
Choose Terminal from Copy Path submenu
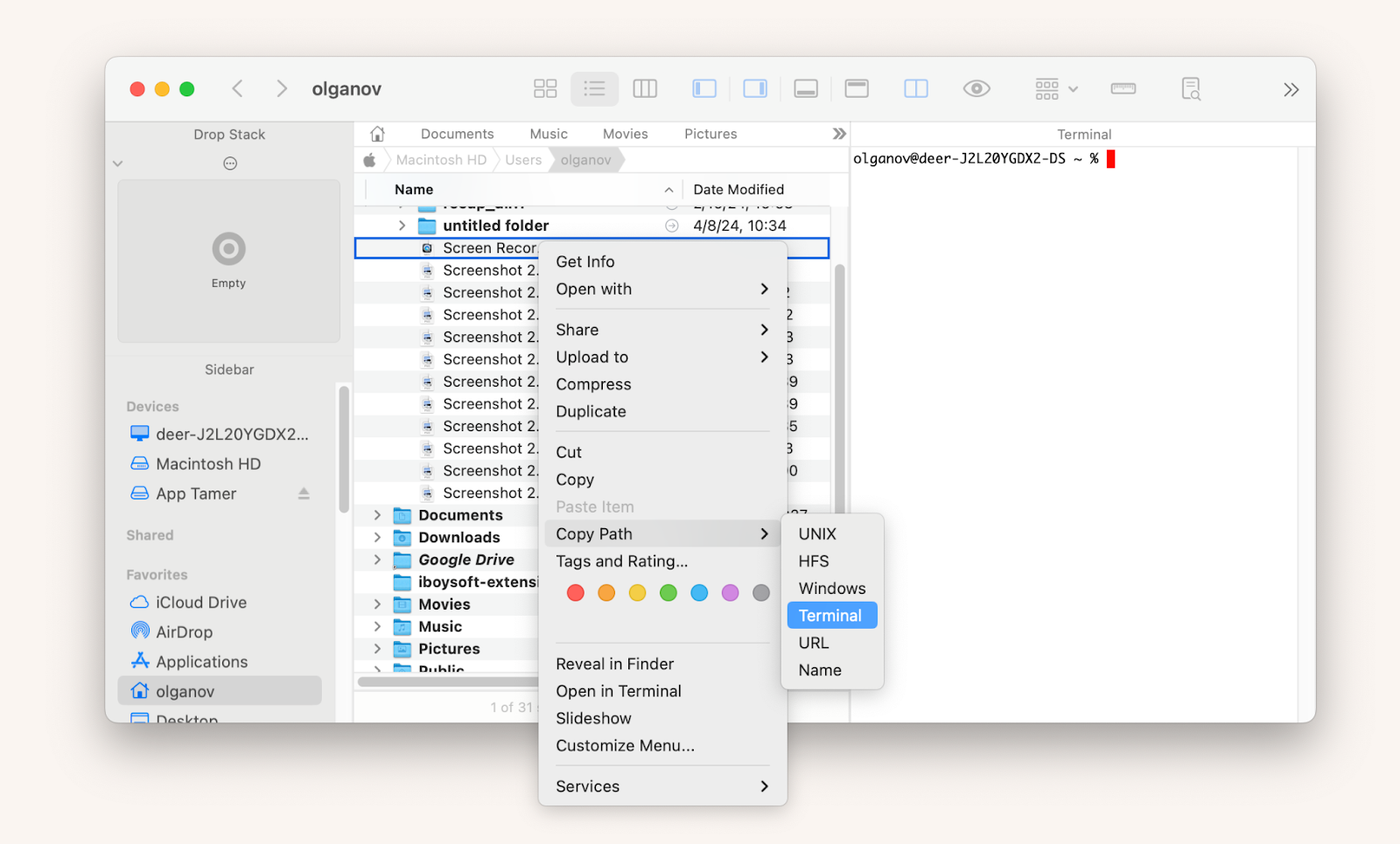pyautogui.click(x=830, y=615)
